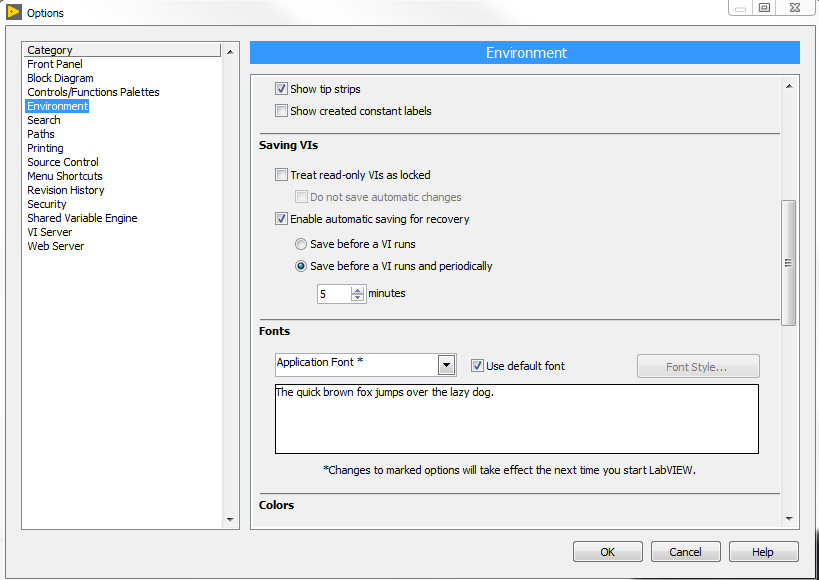The width and height of the screenshot is (819, 580).
Task: Select the Web Server category
Action: pos(56,246)
